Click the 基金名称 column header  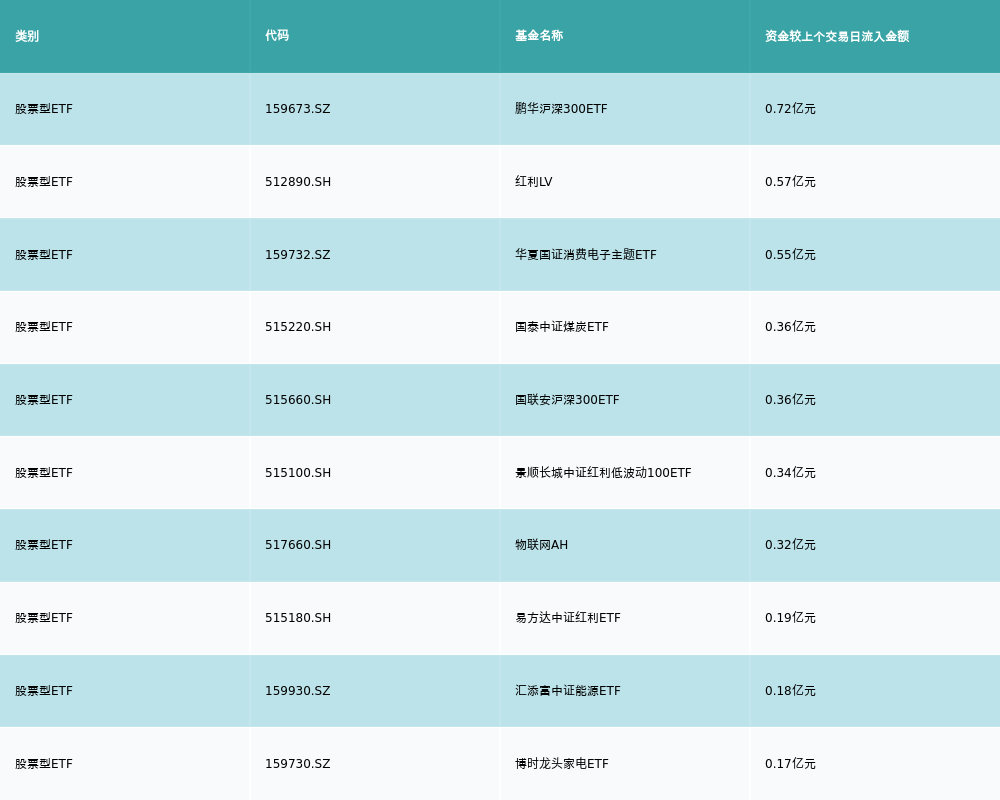tap(539, 36)
